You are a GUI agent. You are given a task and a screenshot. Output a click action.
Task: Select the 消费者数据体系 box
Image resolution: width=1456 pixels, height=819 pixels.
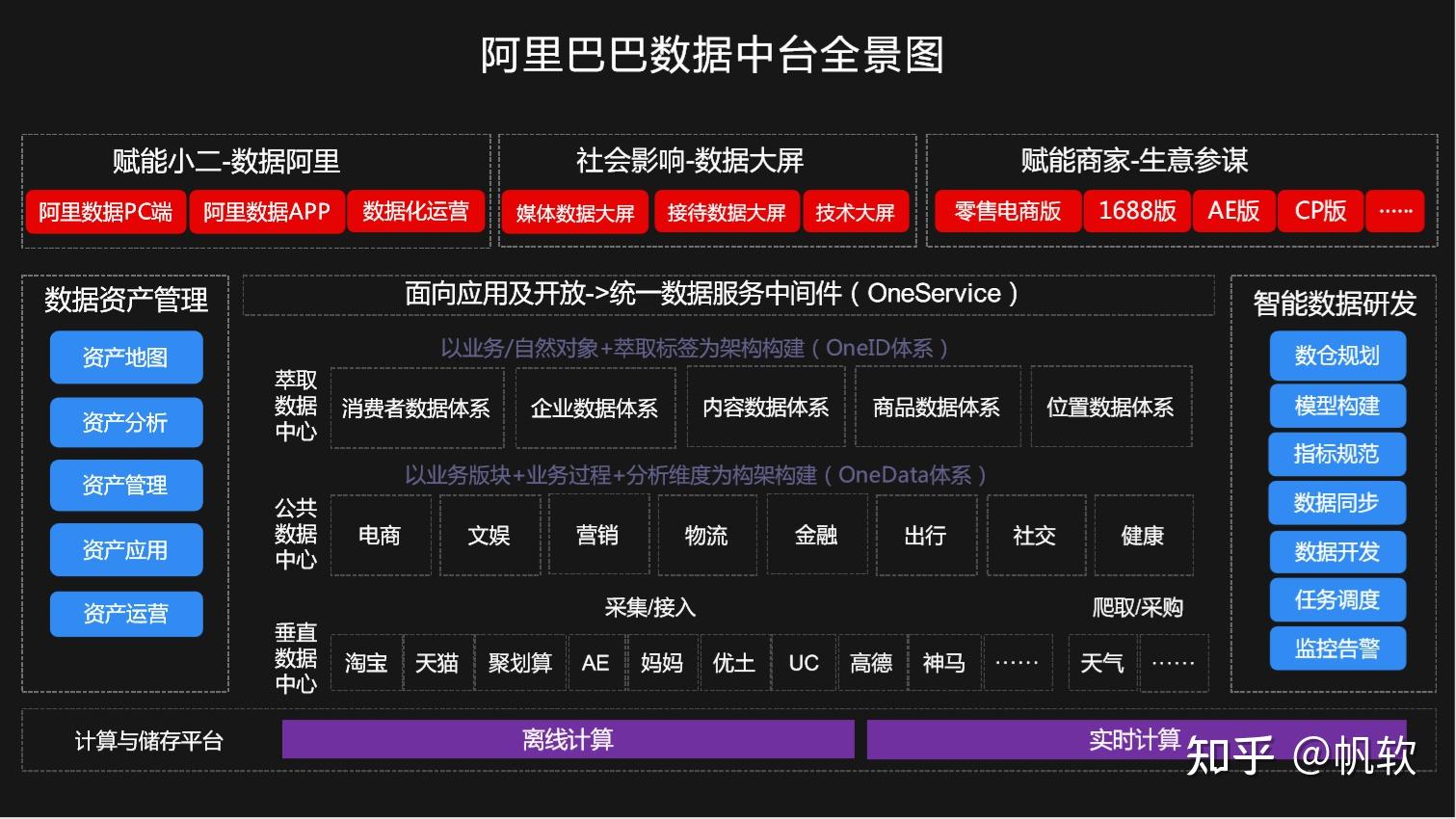(416, 408)
